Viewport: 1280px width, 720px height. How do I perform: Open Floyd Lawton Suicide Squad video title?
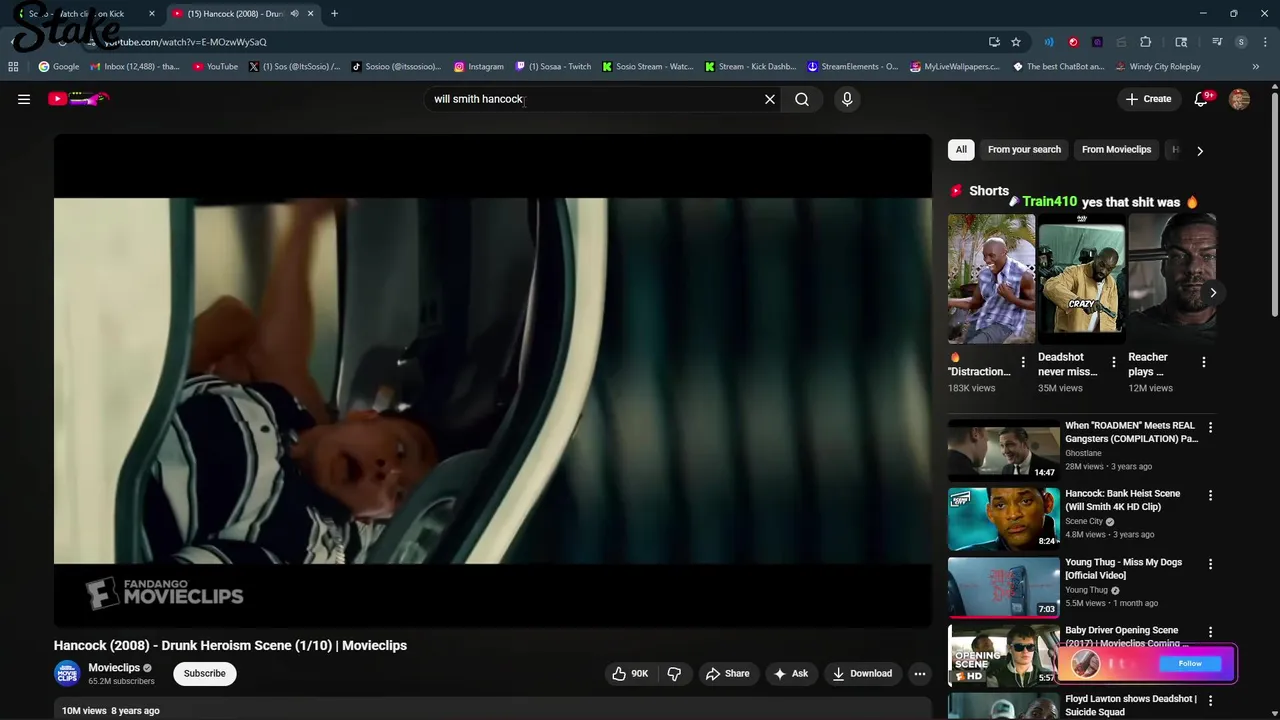point(1130,705)
